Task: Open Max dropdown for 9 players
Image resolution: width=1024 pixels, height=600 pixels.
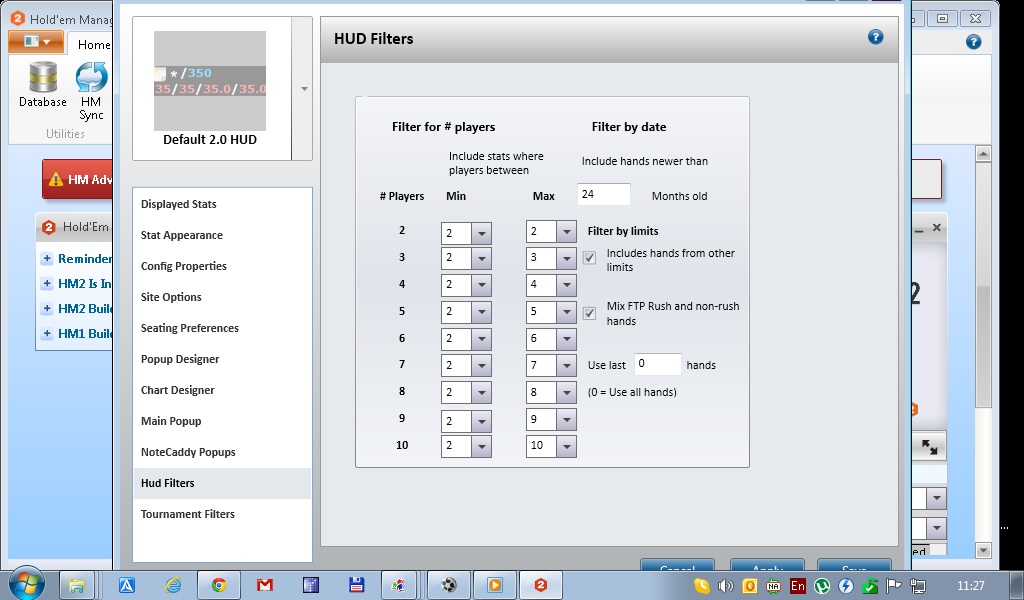Action: click(x=566, y=420)
